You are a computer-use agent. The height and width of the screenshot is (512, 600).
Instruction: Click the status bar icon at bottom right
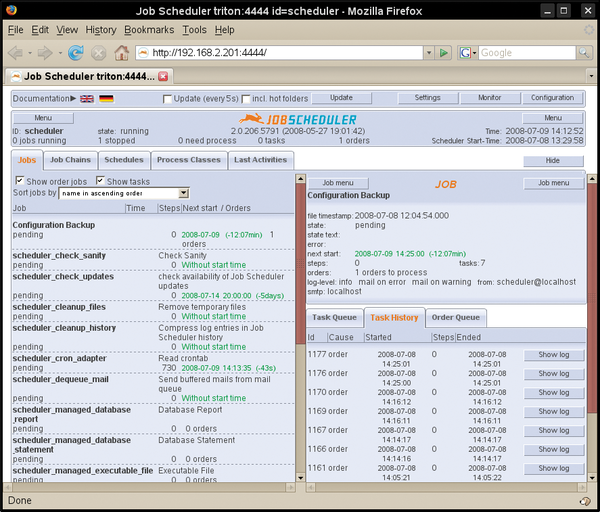[x=585, y=501]
